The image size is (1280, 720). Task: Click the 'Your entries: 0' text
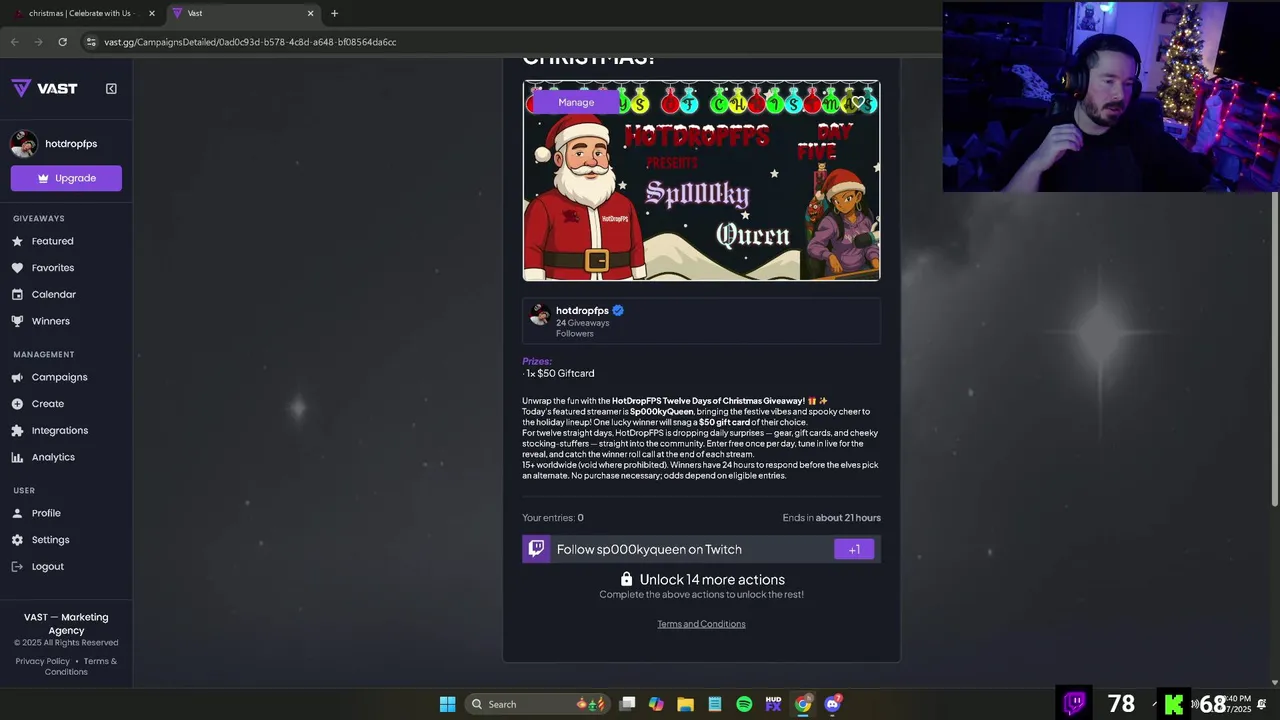(x=553, y=518)
